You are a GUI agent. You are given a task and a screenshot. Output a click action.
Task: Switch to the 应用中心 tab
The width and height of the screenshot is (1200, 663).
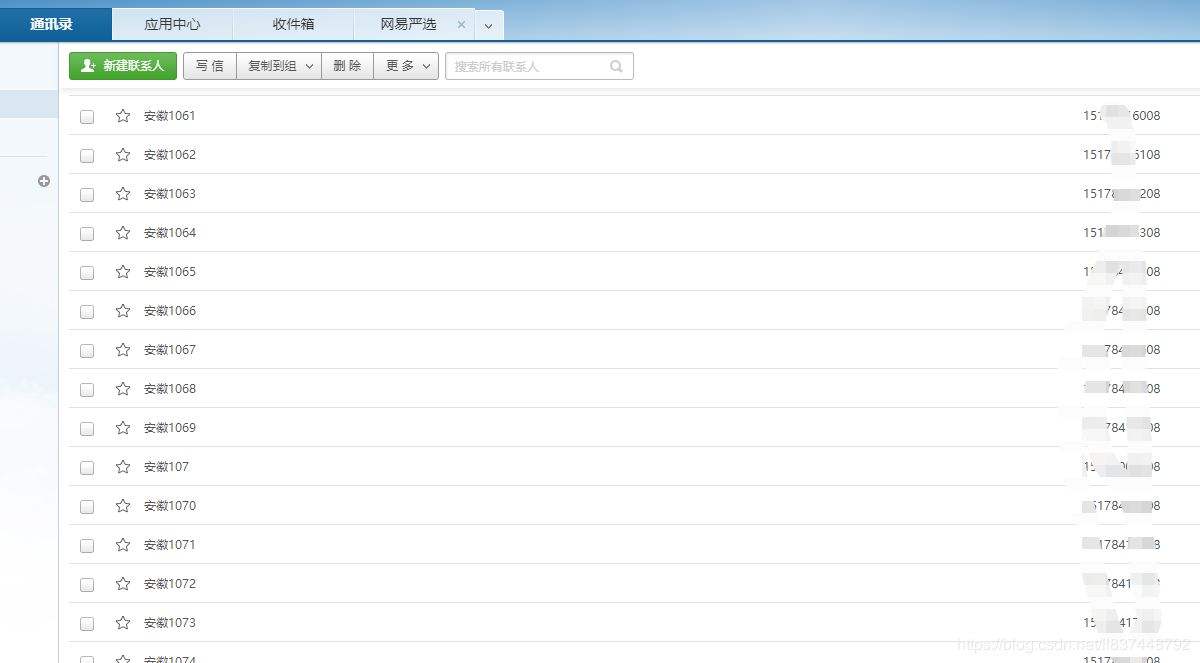pyautogui.click(x=173, y=24)
